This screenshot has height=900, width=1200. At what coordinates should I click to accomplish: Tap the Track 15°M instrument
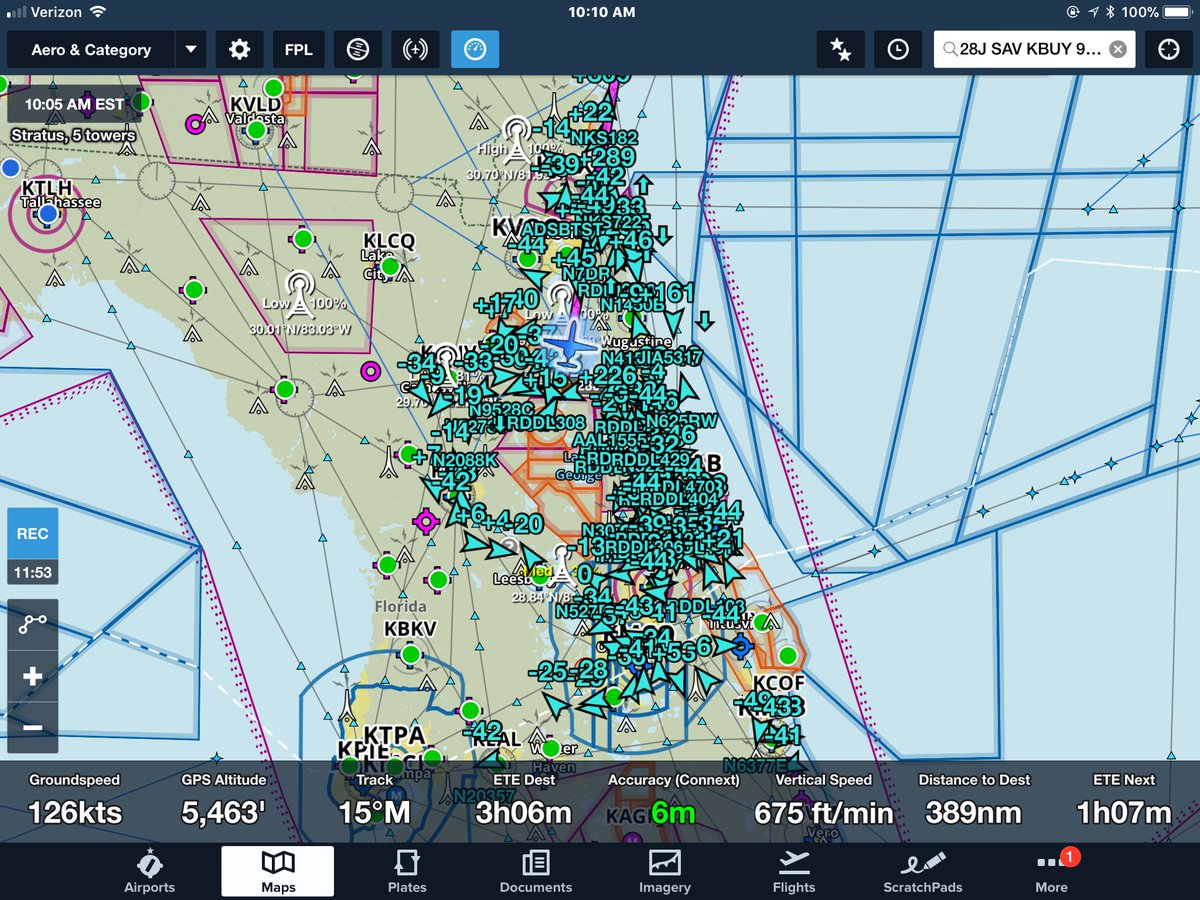[x=374, y=801]
